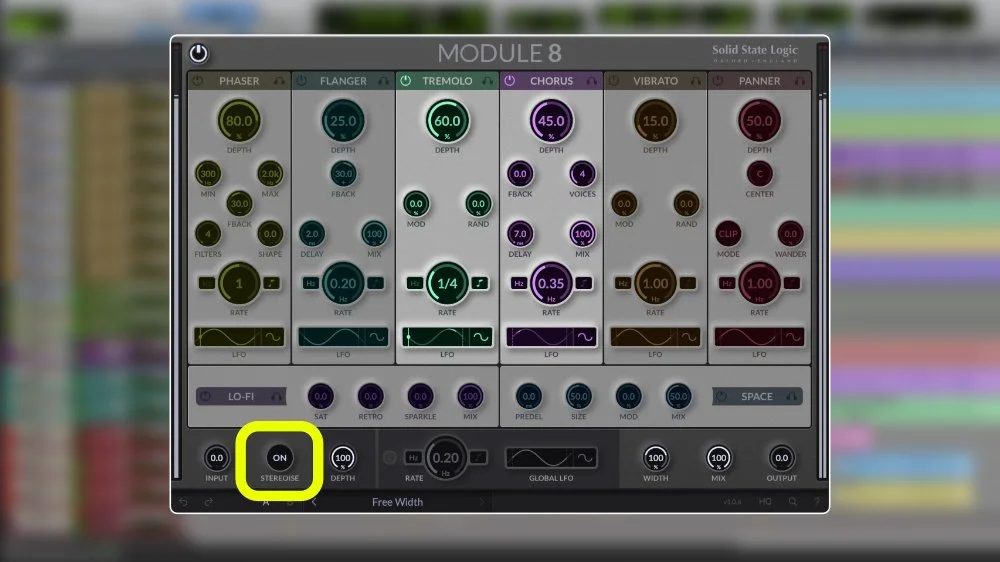Enable the Flanger module power button
Image resolution: width=1000 pixels, height=562 pixels.
click(x=302, y=81)
